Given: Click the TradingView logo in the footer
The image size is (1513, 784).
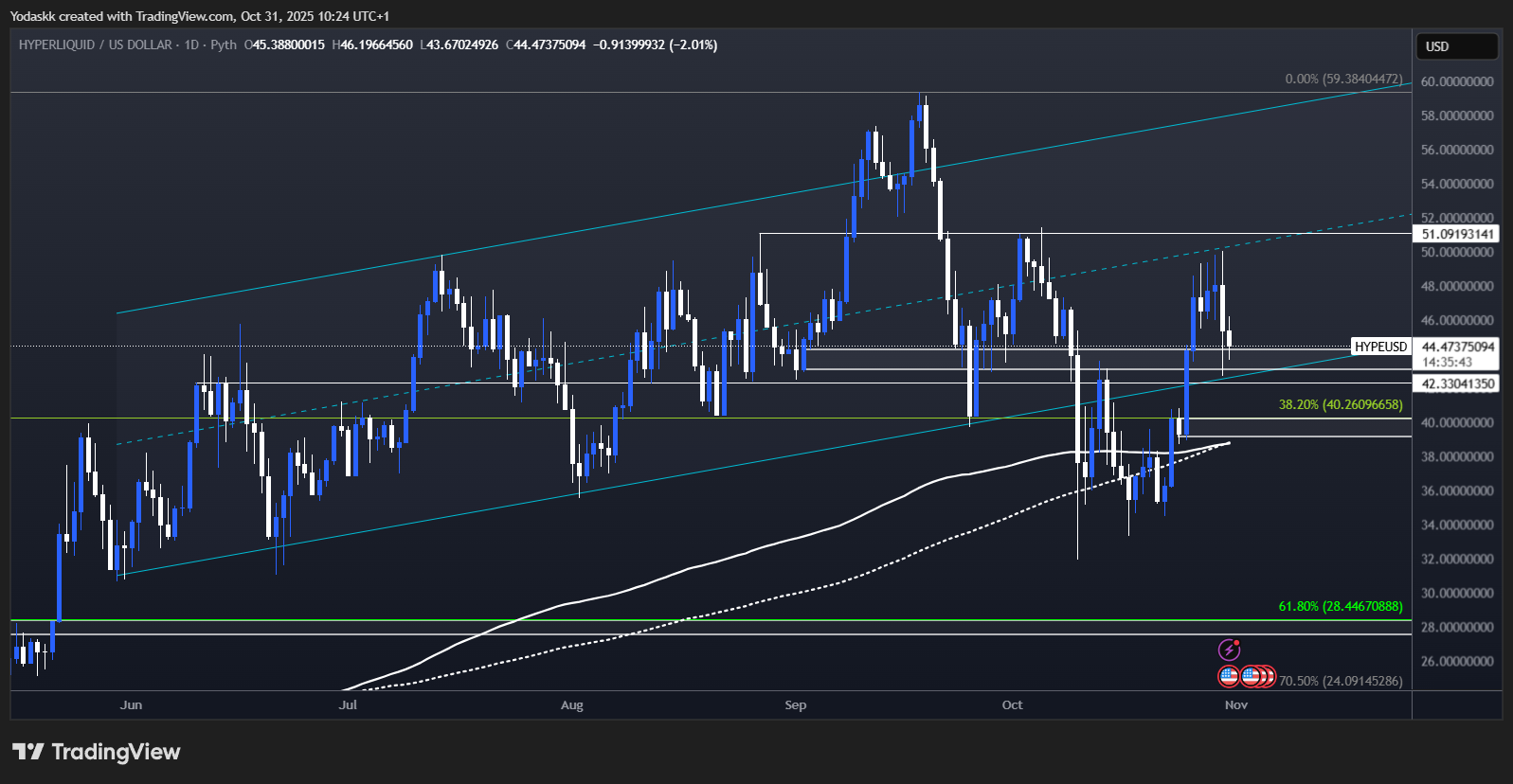Looking at the screenshot, I should pos(96,752).
